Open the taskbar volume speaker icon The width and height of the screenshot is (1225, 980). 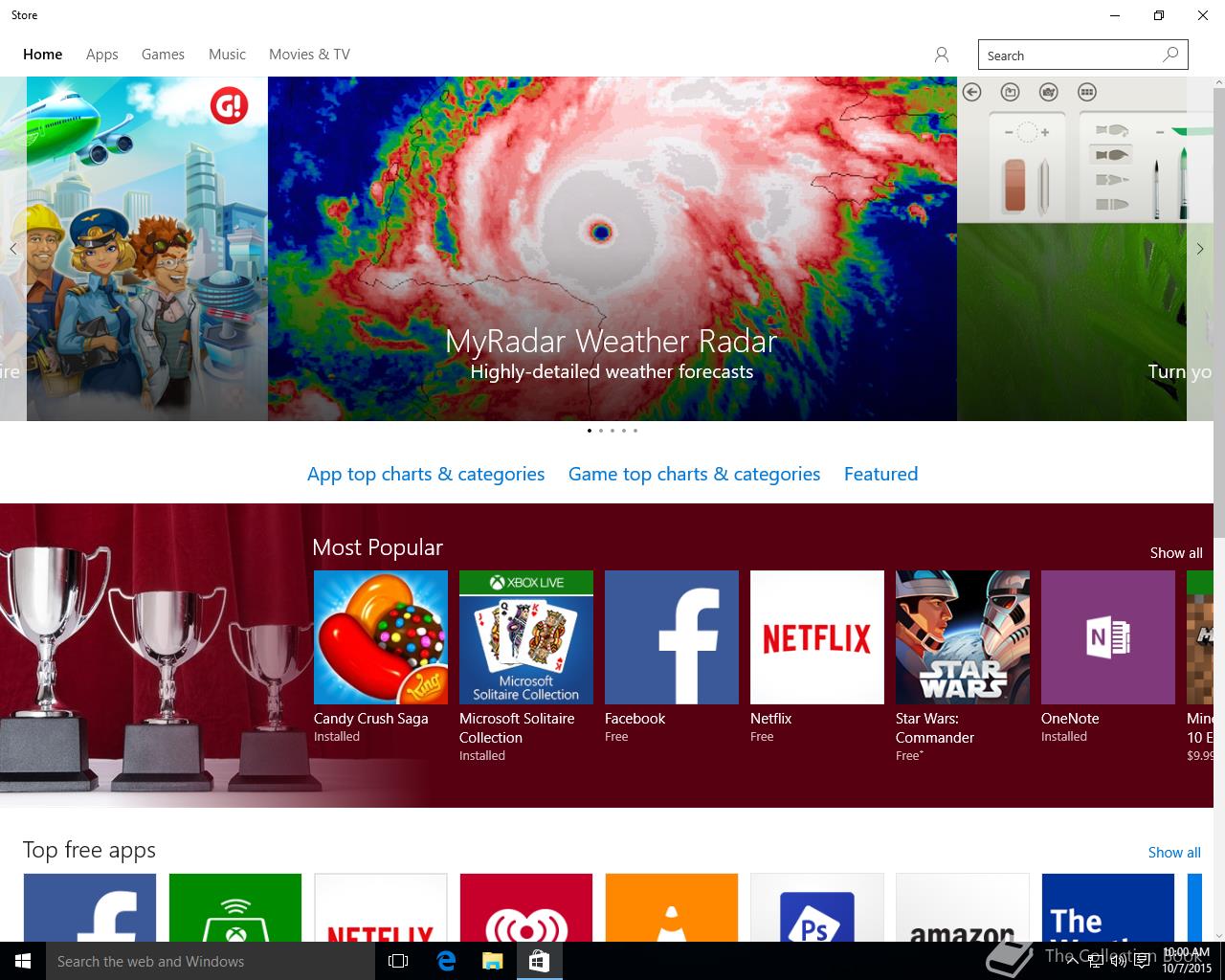click(x=1117, y=960)
